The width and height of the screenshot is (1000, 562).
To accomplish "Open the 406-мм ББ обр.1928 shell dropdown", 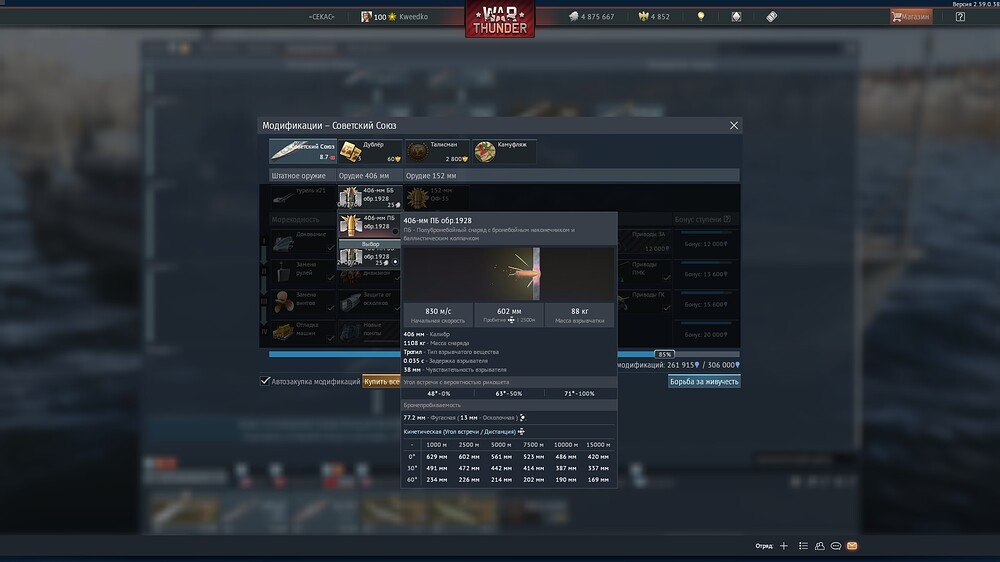I will point(370,197).
